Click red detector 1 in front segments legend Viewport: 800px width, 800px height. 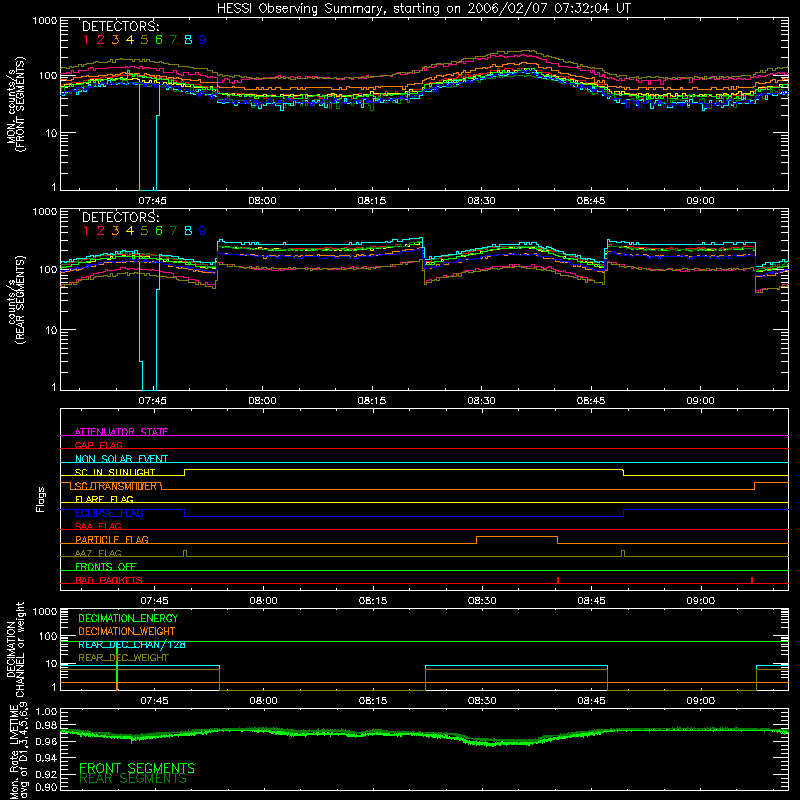(x=86, y=40)
